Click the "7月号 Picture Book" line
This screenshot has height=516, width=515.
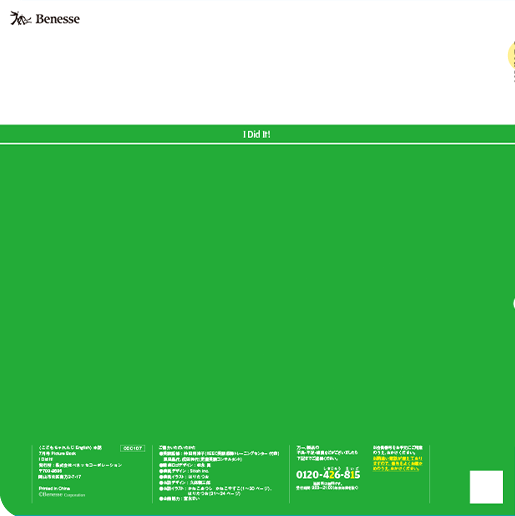point(57,453)
